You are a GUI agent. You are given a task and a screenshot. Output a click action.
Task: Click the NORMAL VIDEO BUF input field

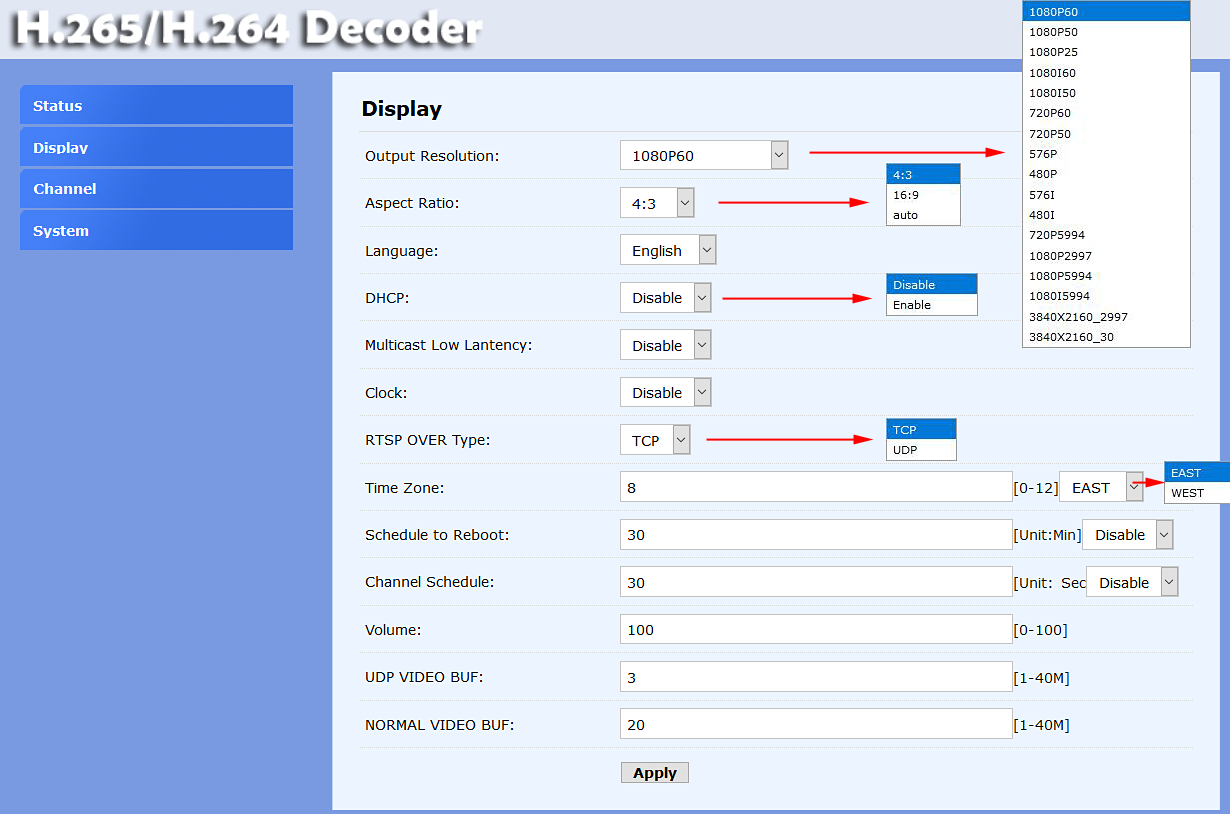coord(816,724)
